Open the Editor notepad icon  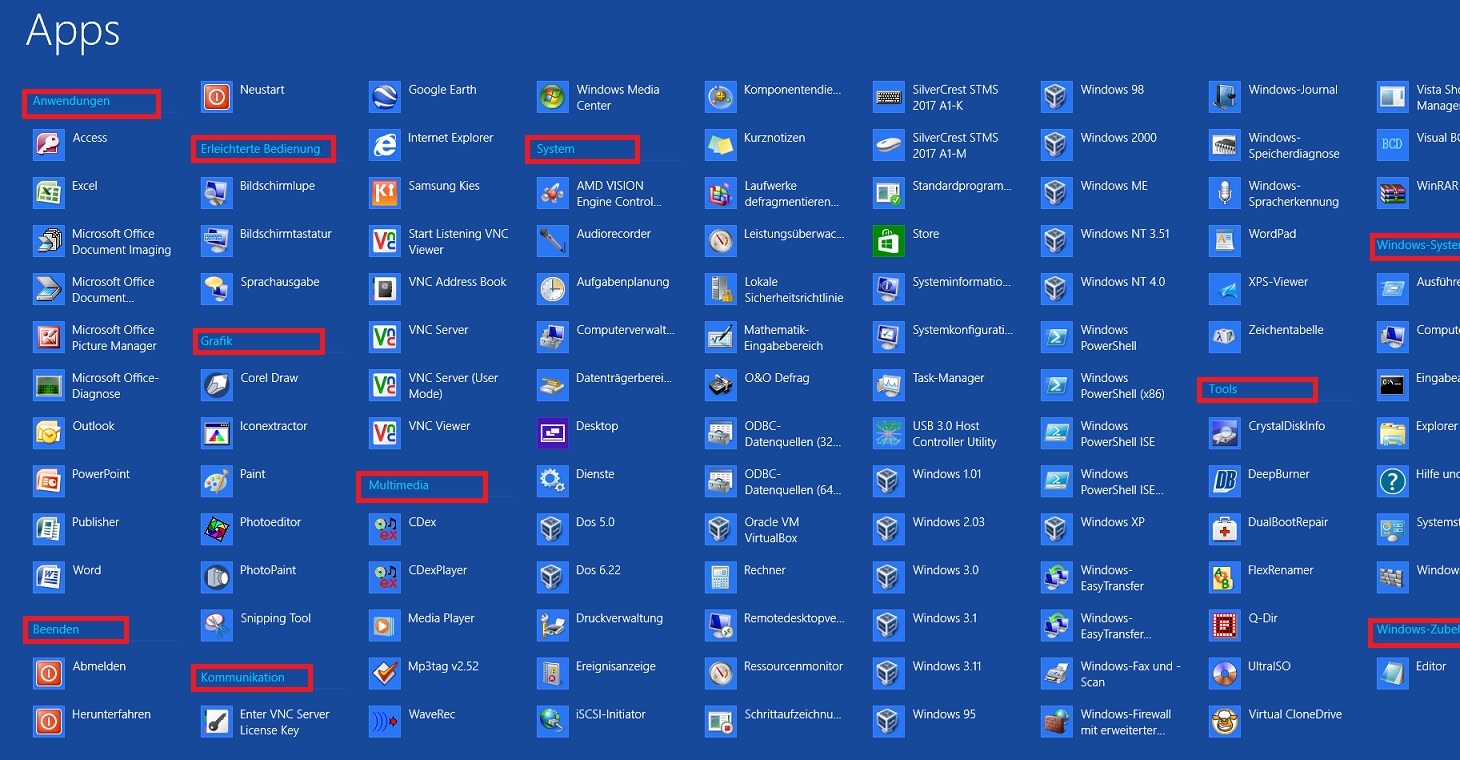pos(1392,673)
